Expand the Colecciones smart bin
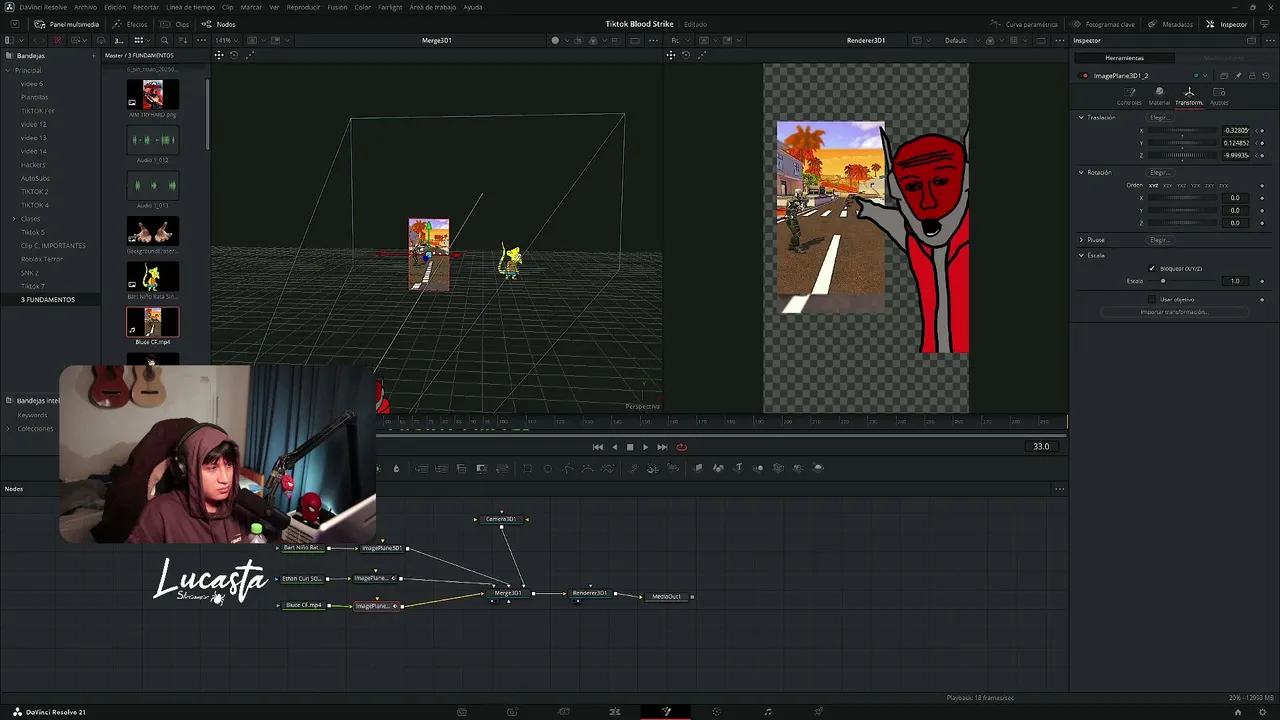Screen dimensions: 1280x720 (9, 429)
